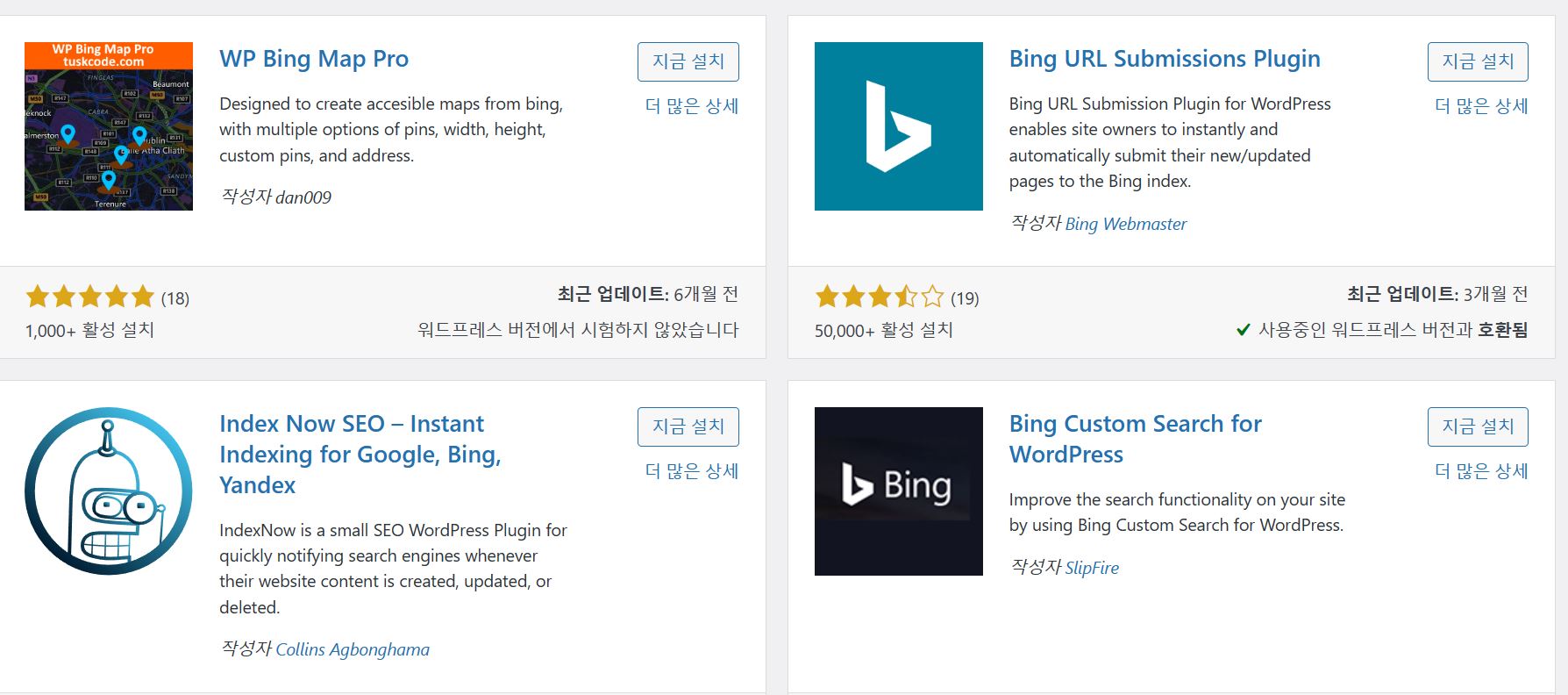Open the Index Now SEO title link
Viewport: 1568px width, 695px height.
[360, 455]
